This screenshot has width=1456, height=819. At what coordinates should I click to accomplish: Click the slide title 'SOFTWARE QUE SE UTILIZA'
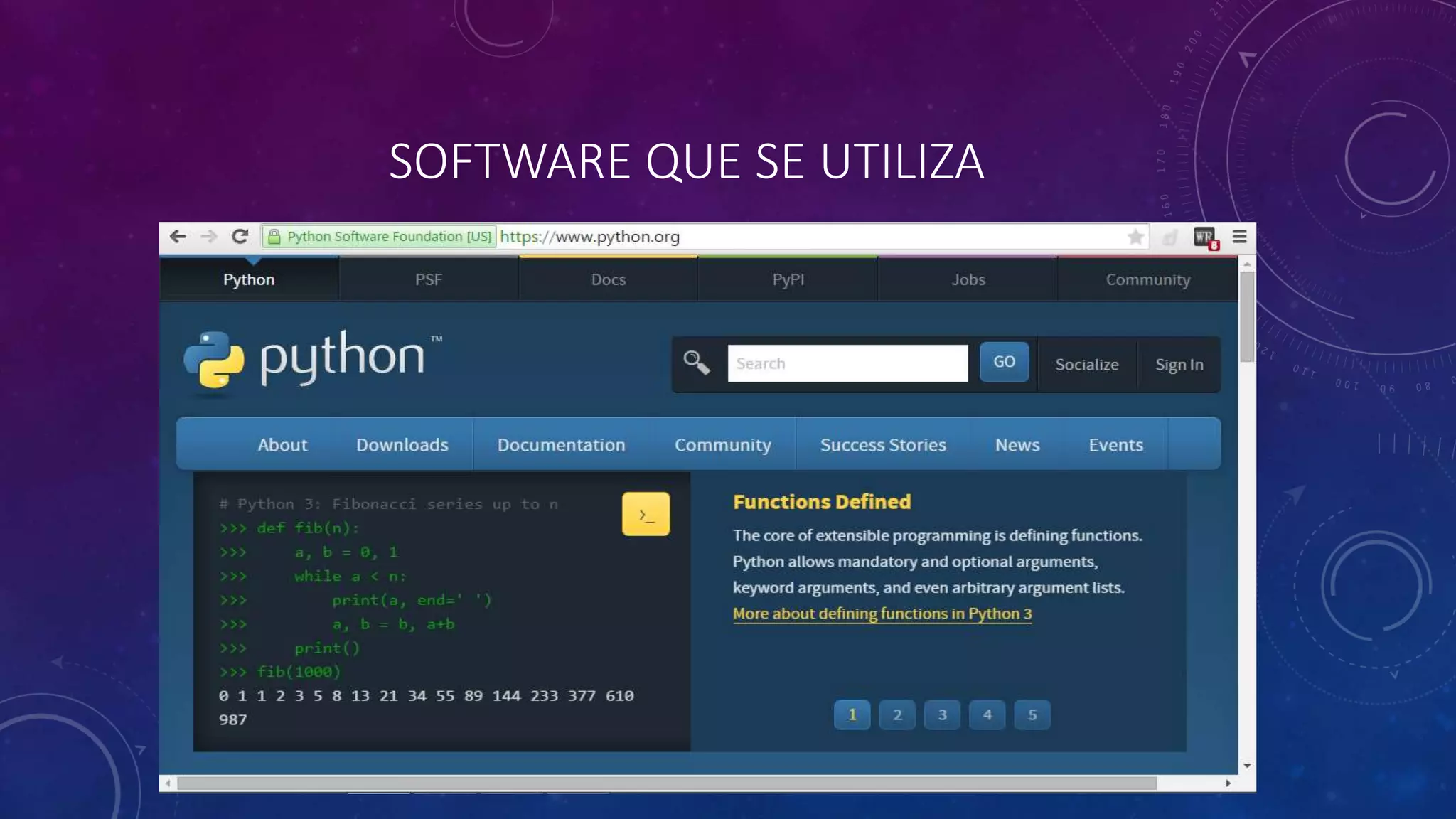[x=687, y=162]
